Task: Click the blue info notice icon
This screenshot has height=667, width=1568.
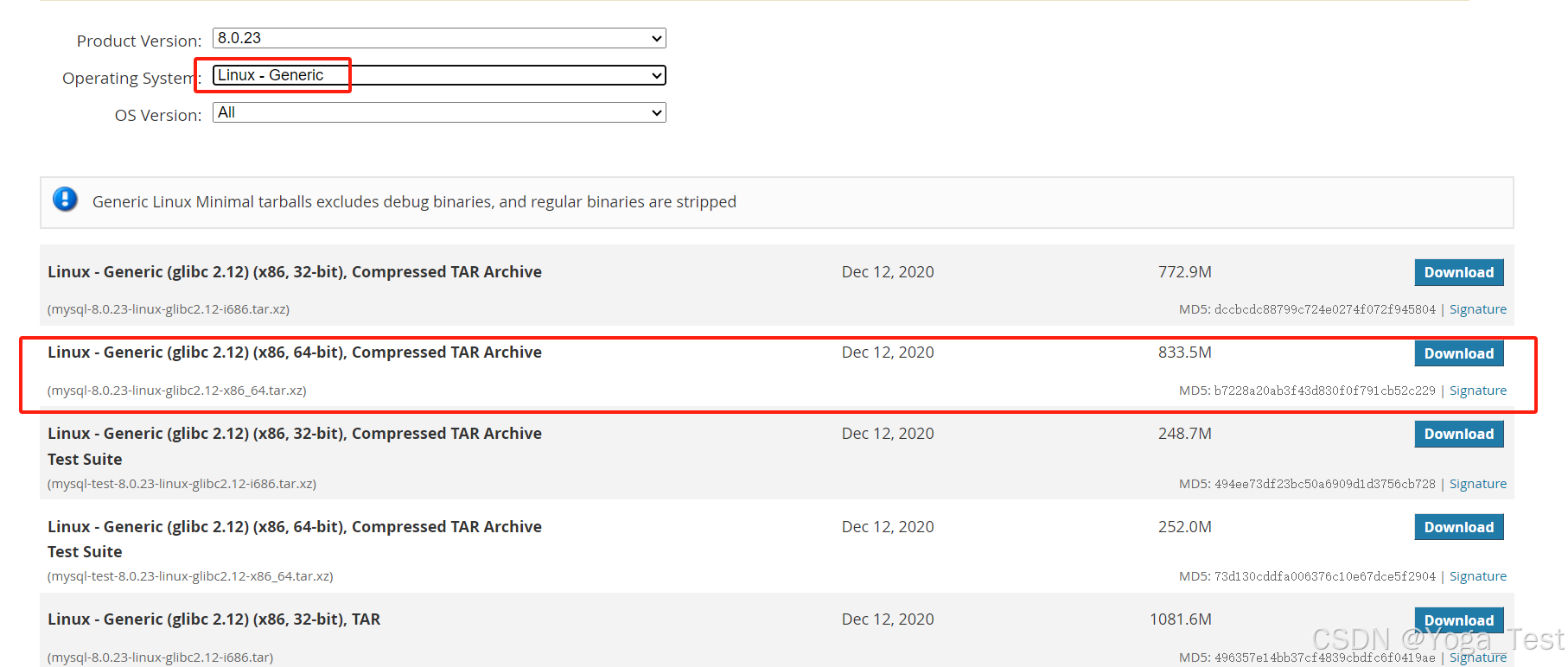Action: (65, 200)
